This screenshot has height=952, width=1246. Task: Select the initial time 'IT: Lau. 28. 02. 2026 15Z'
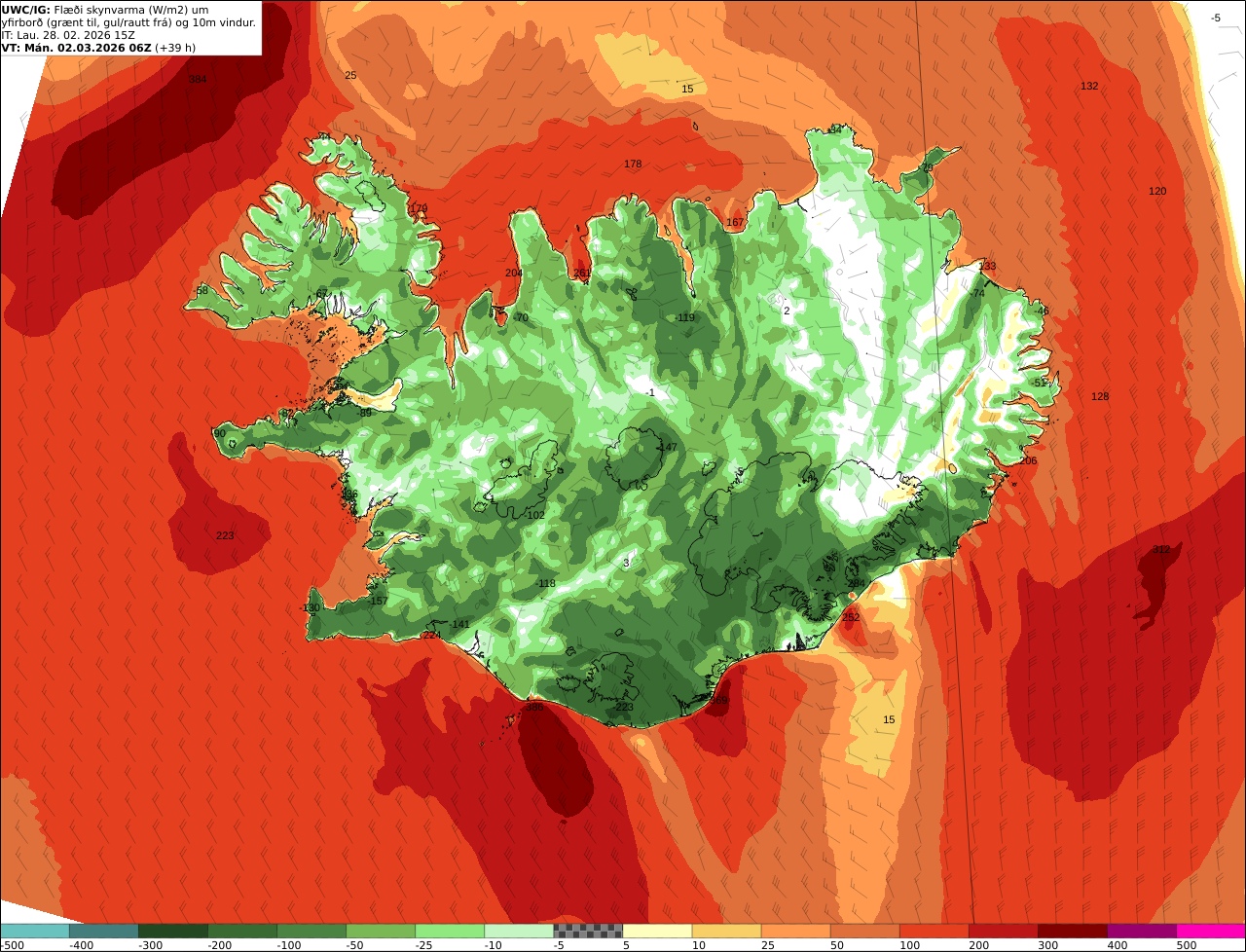tap(68, 35)
